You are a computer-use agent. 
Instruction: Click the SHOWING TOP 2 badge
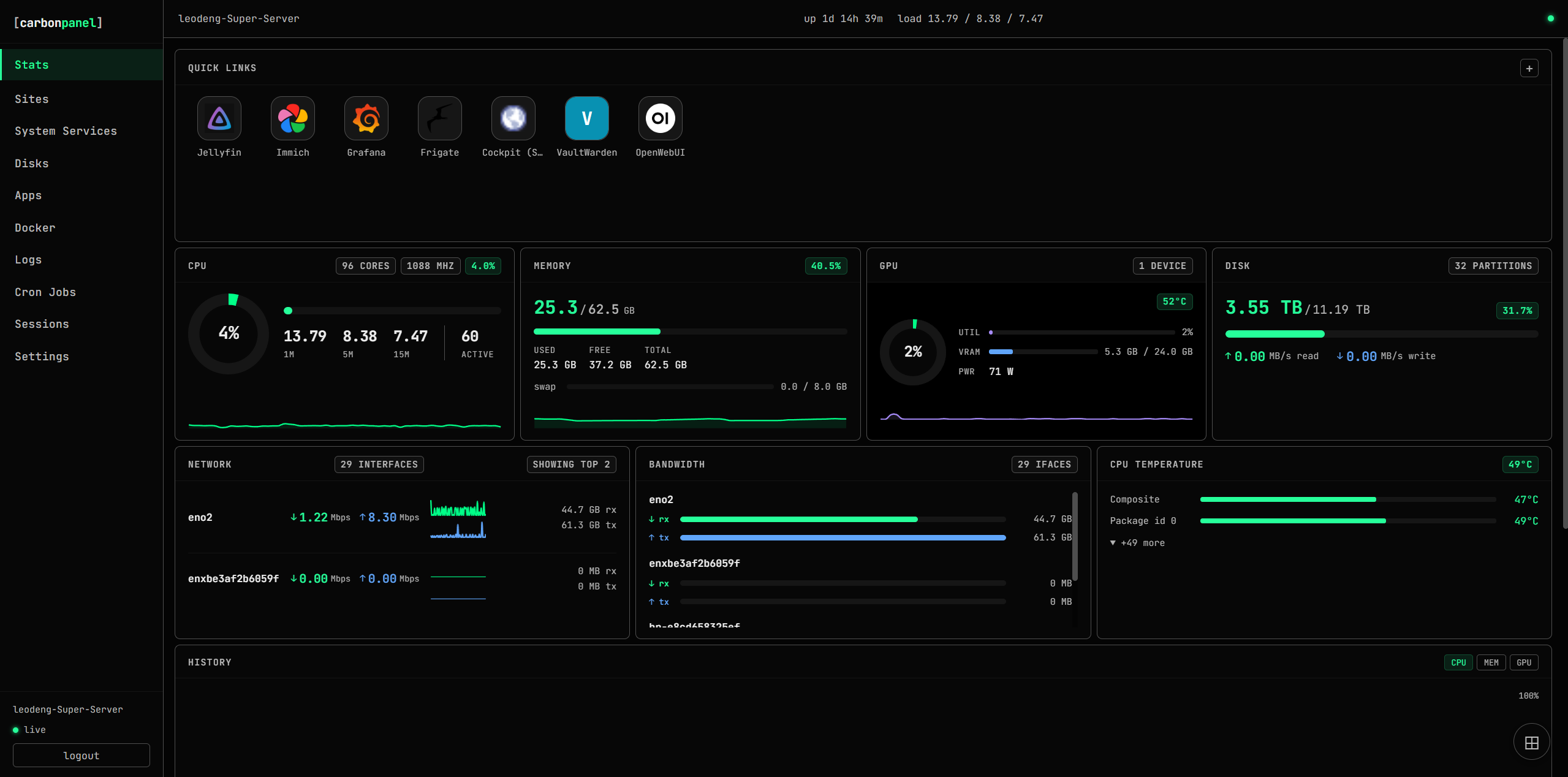coord(572,464)
